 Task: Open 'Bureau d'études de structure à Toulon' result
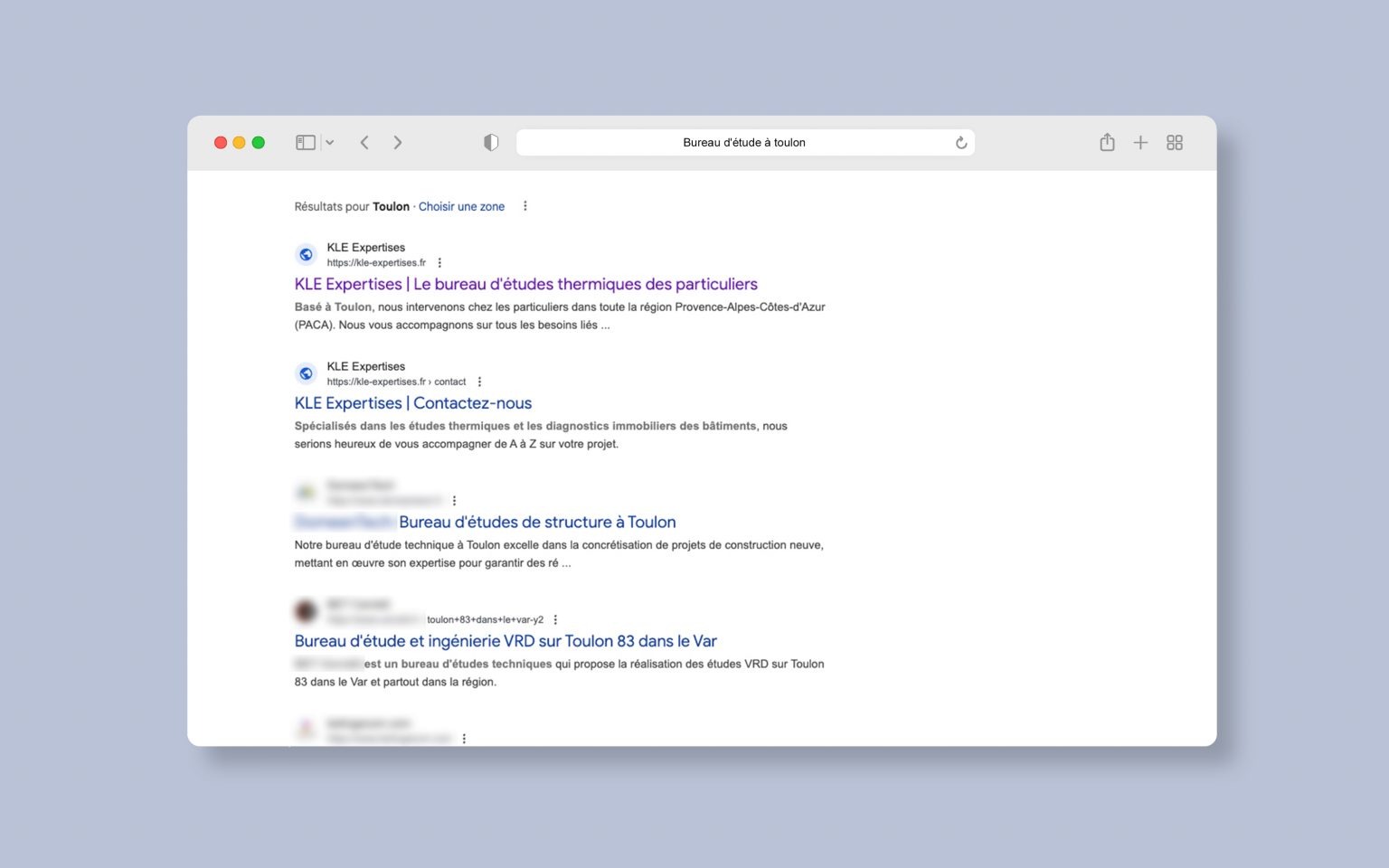(537, 523)
